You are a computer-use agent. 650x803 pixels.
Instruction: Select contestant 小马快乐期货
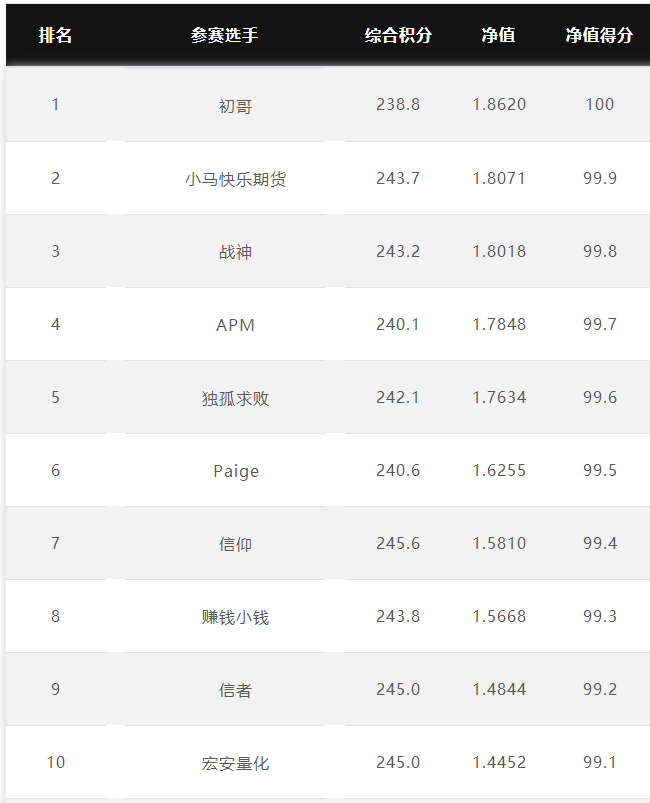pos(235,179)
